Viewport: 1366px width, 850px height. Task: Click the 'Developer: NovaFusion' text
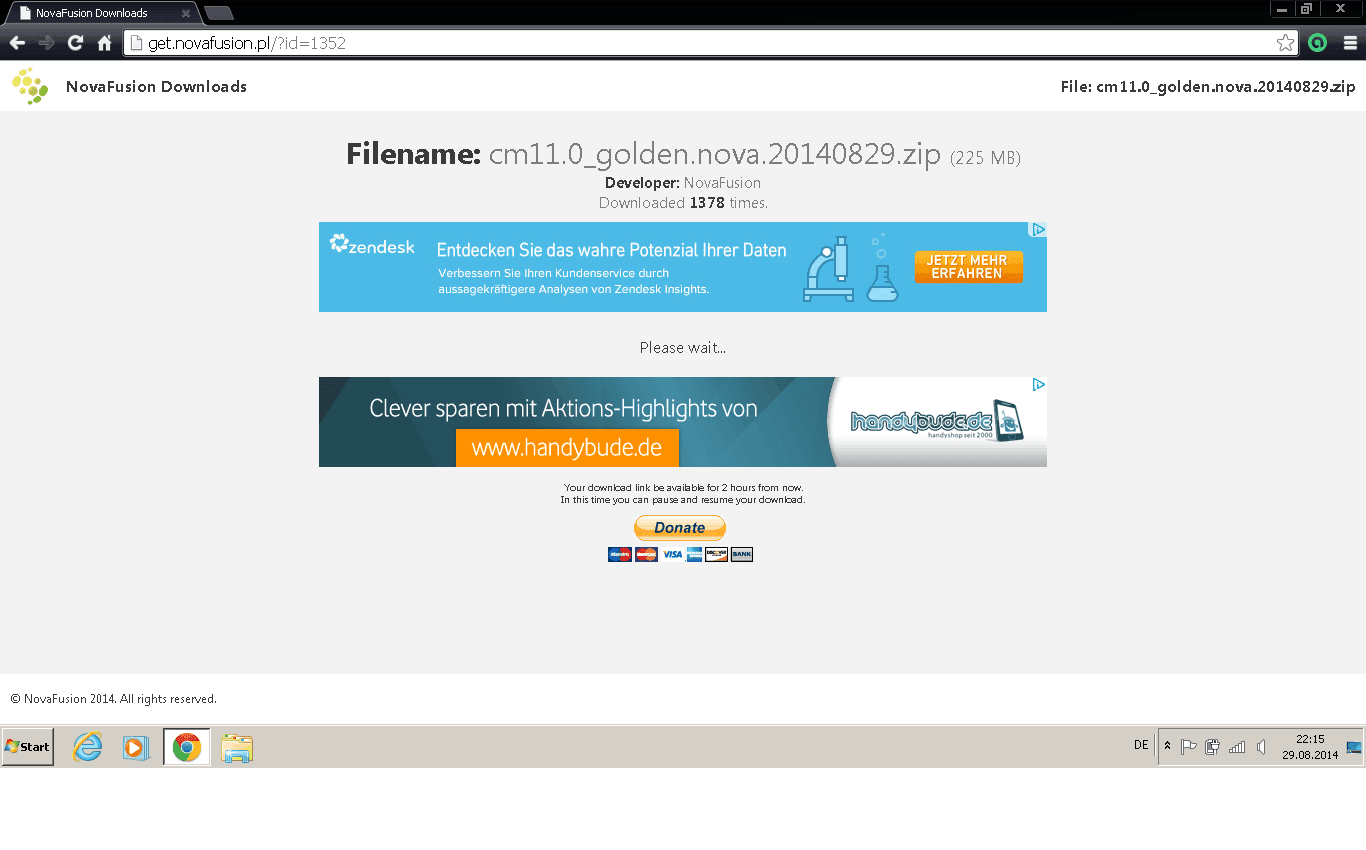click(683, 183)
